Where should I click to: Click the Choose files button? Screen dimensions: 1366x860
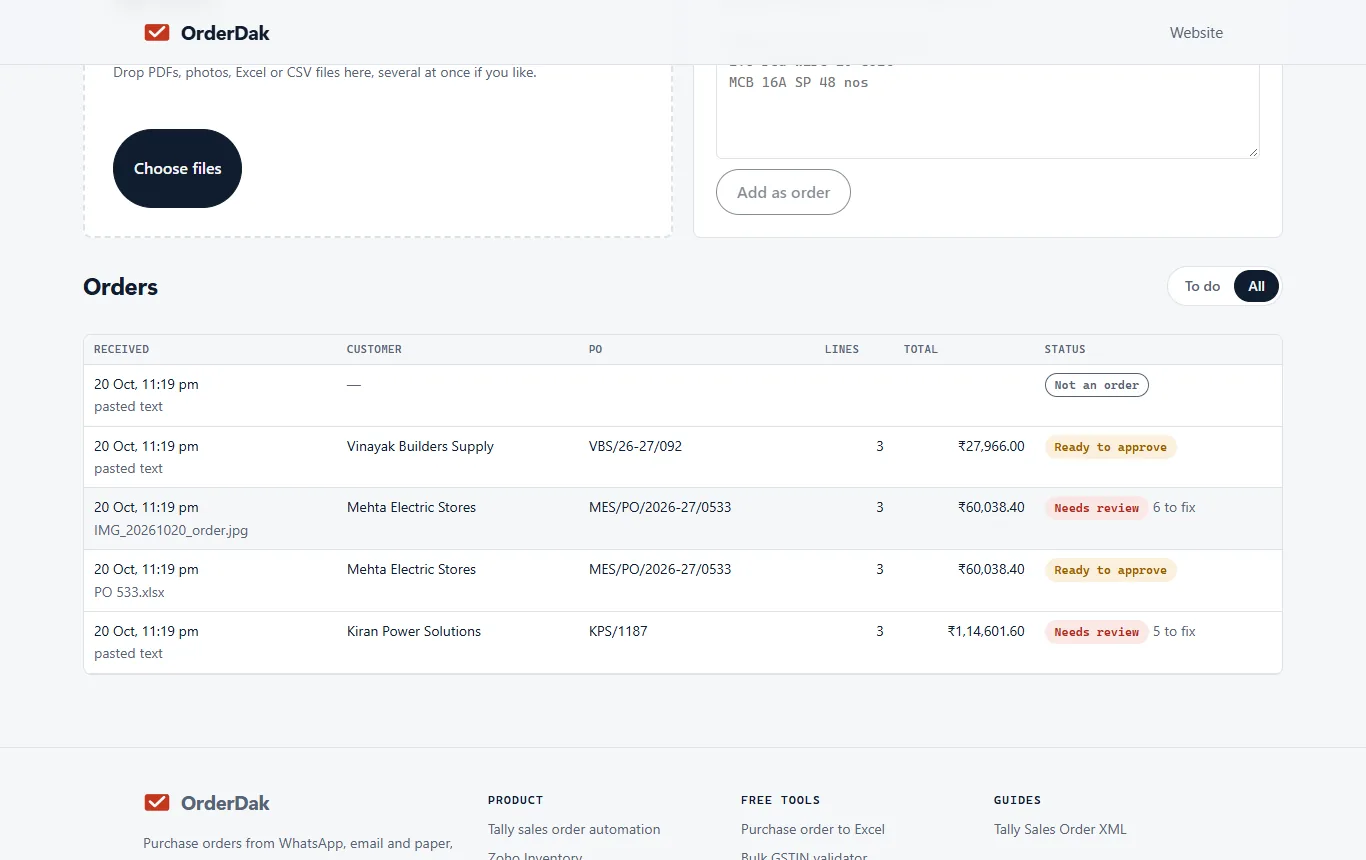tap(177, 168)
